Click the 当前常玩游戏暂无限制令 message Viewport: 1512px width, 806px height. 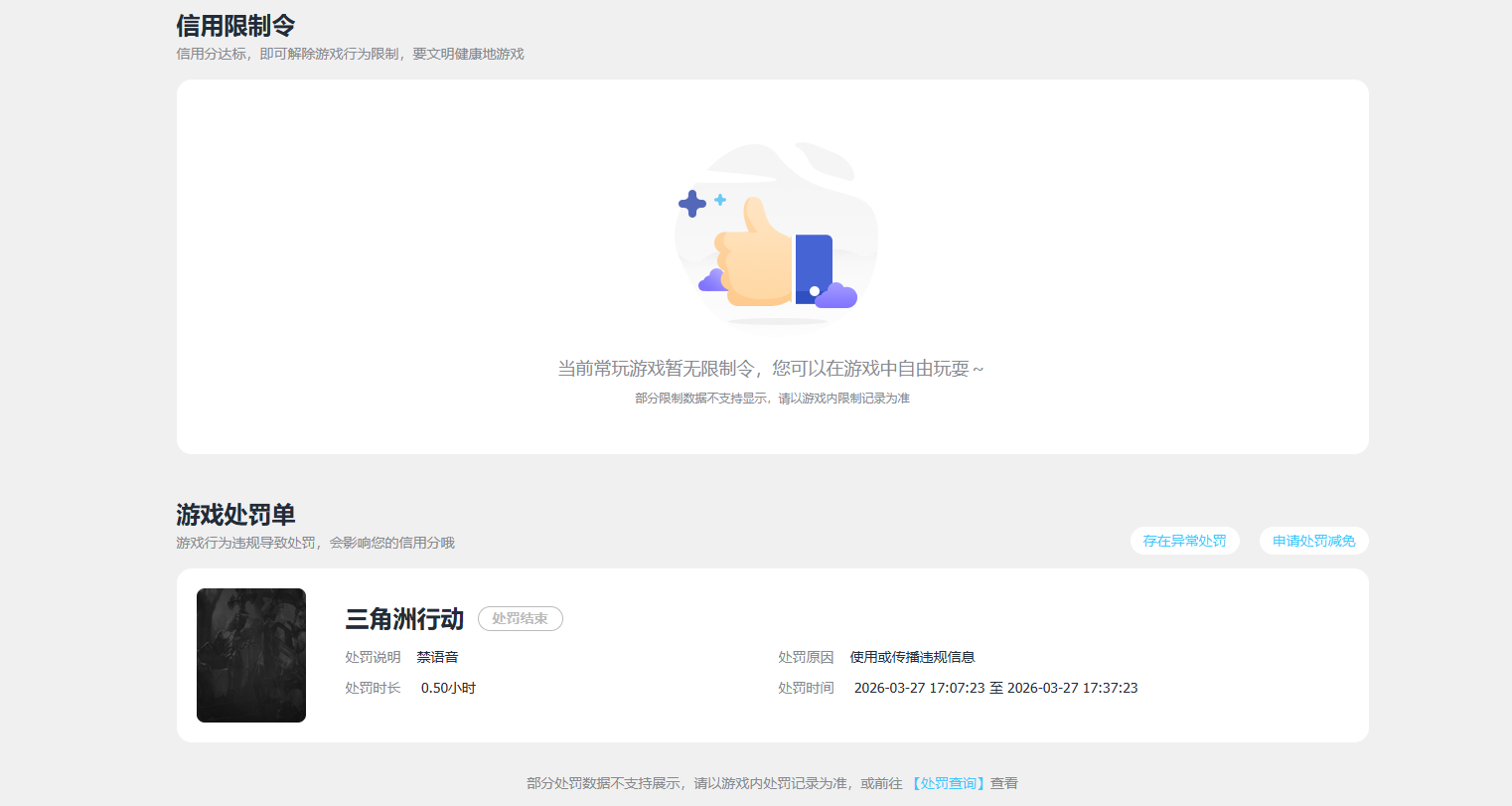770,369
